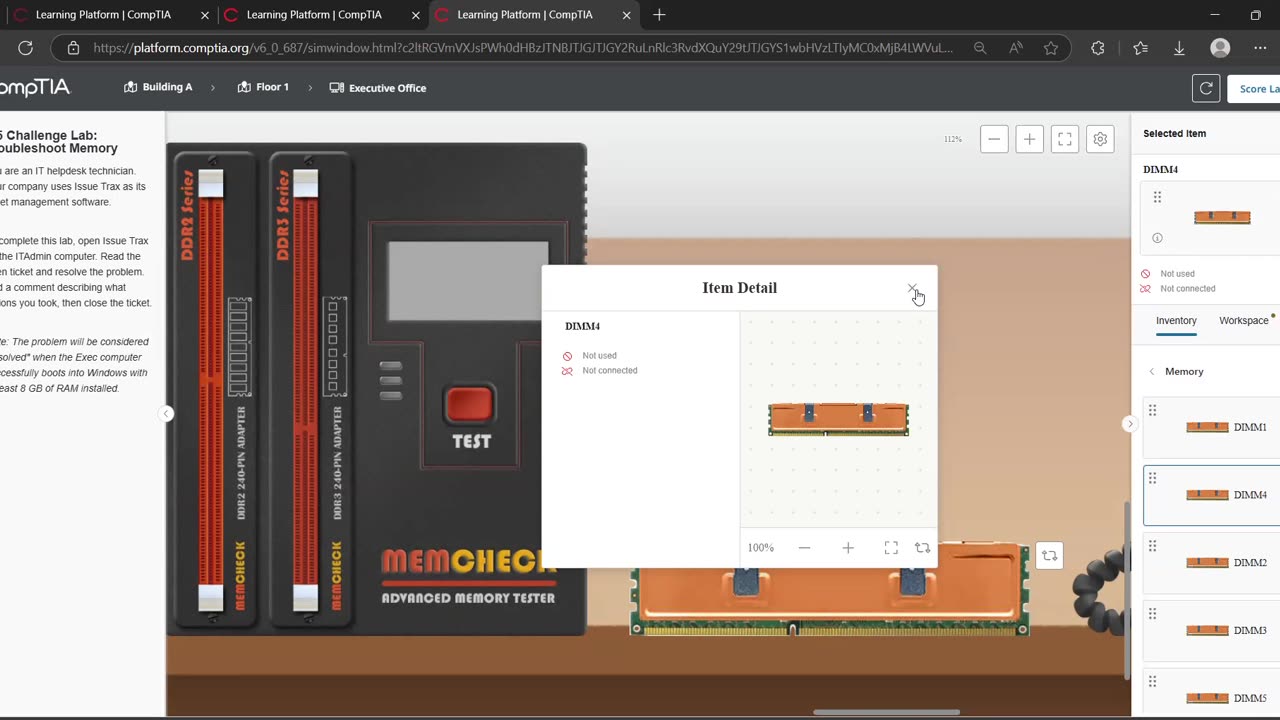Open the browser zoom indicator
This screenshot has height=720, width=1280.
(980, 48)
